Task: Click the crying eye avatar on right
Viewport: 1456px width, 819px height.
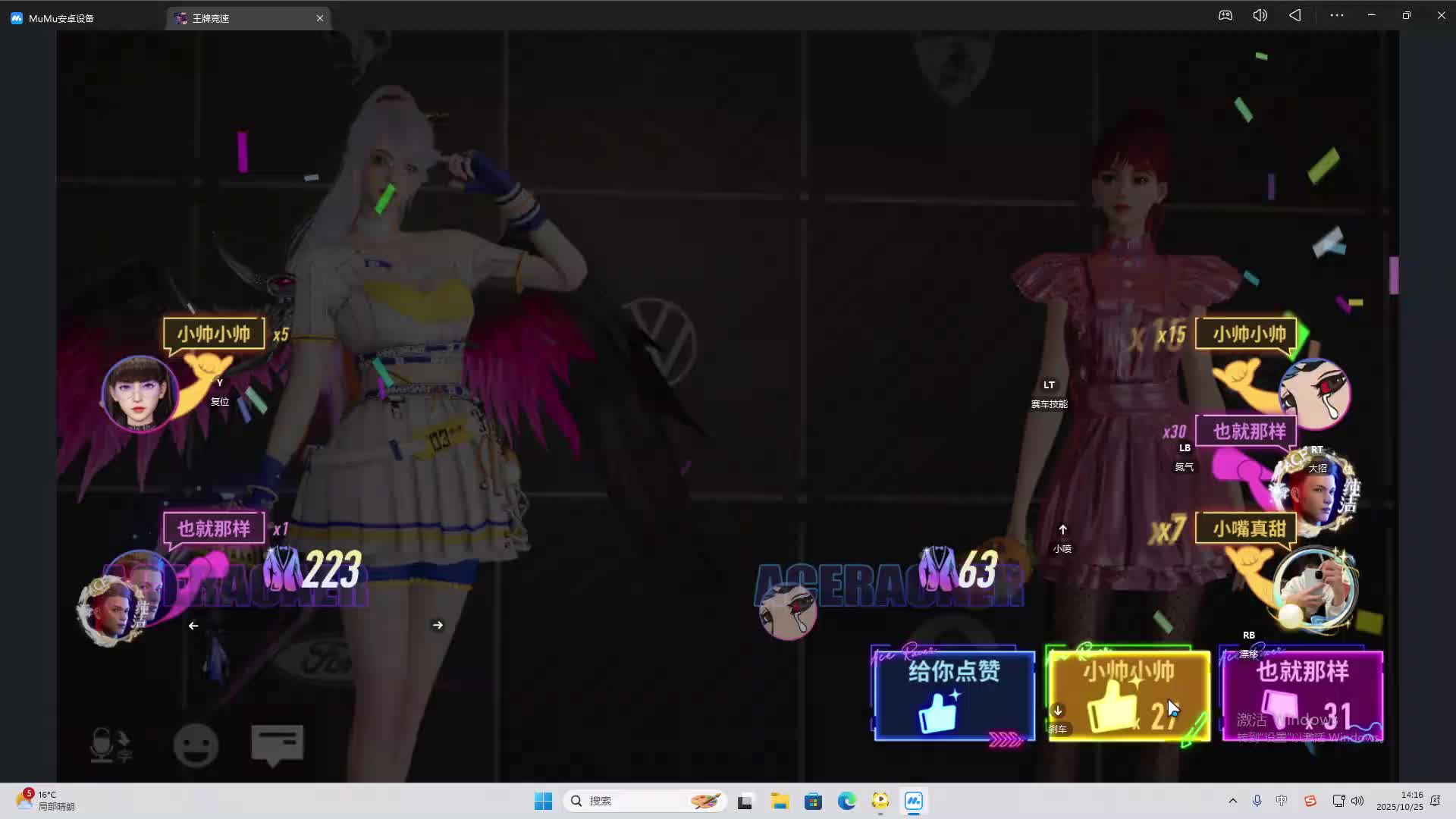Action: pos(1314,394)
